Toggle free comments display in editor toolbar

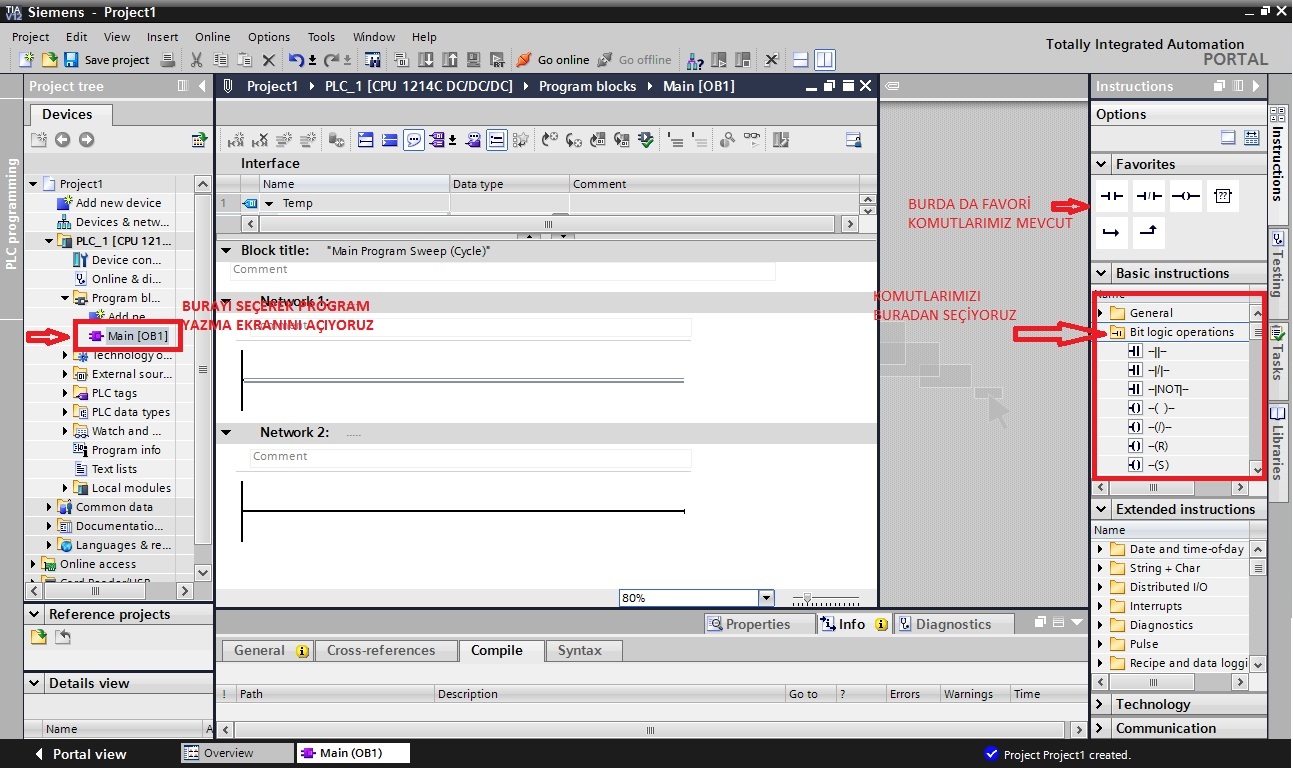(414, 140)
